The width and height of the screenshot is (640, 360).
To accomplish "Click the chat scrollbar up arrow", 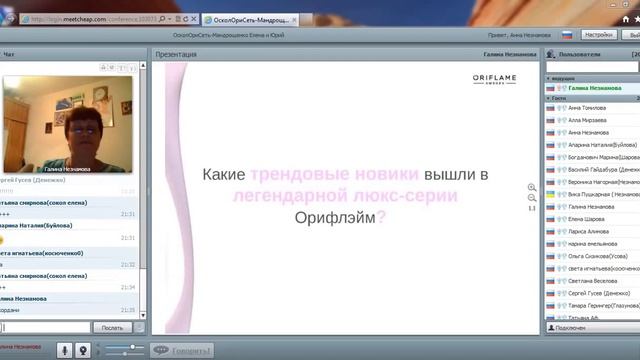I will [x=143, y=65].
